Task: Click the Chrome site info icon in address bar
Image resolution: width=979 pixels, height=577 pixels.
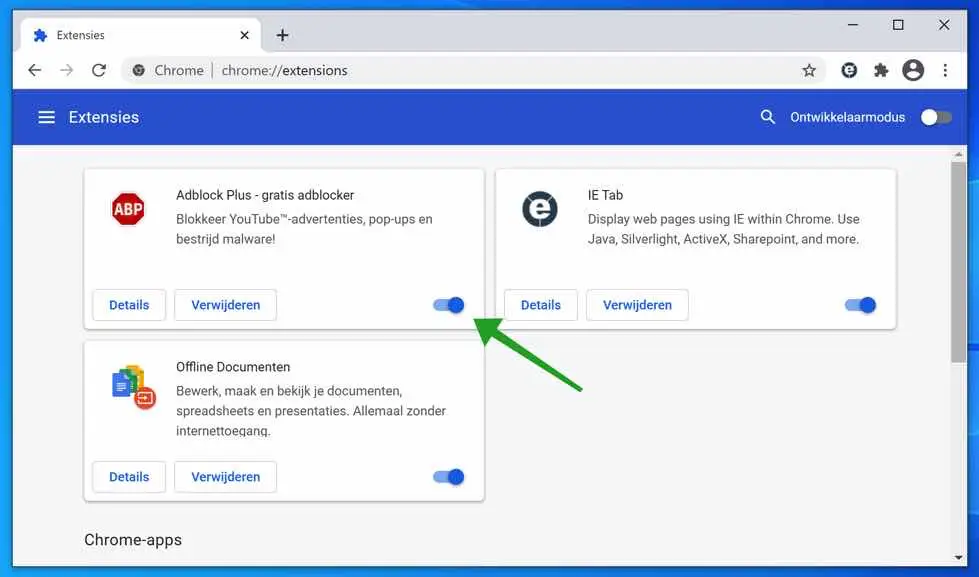Action: click(139, 71)
